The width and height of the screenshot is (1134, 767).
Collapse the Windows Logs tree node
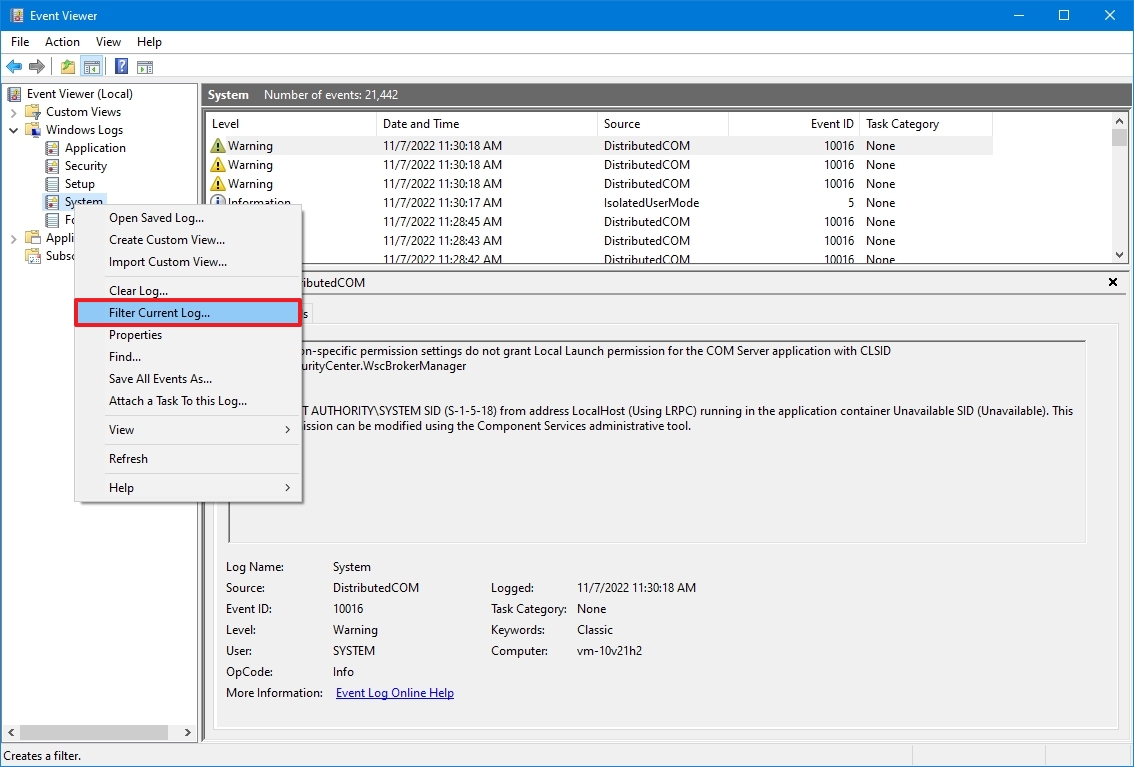tap(14, 130)
